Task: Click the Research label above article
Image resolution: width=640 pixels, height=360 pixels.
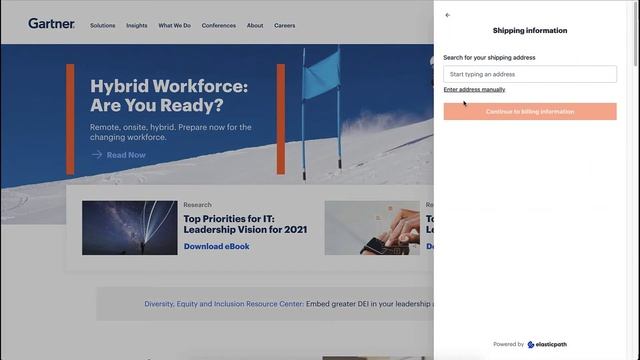Action: 198,205
